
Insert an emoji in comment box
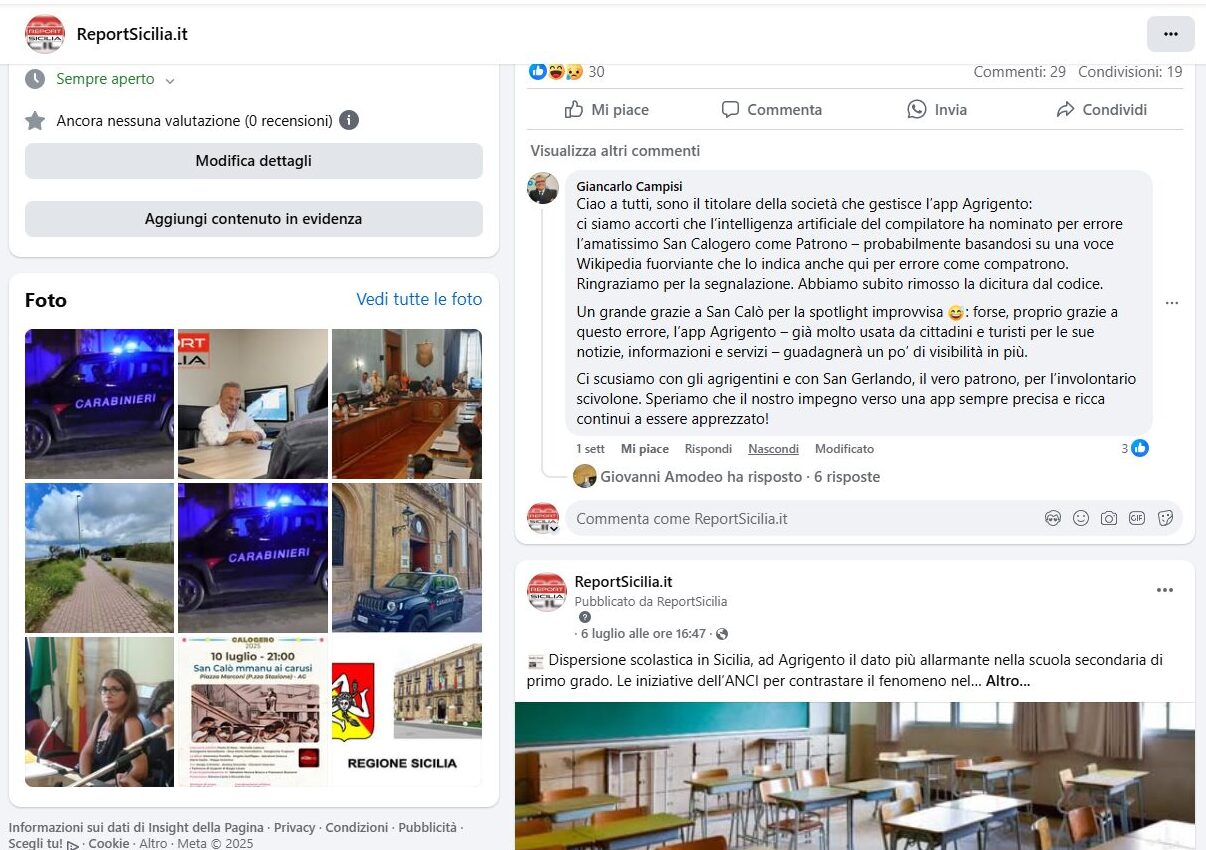pyautogui.click(x=1080, y=518)
